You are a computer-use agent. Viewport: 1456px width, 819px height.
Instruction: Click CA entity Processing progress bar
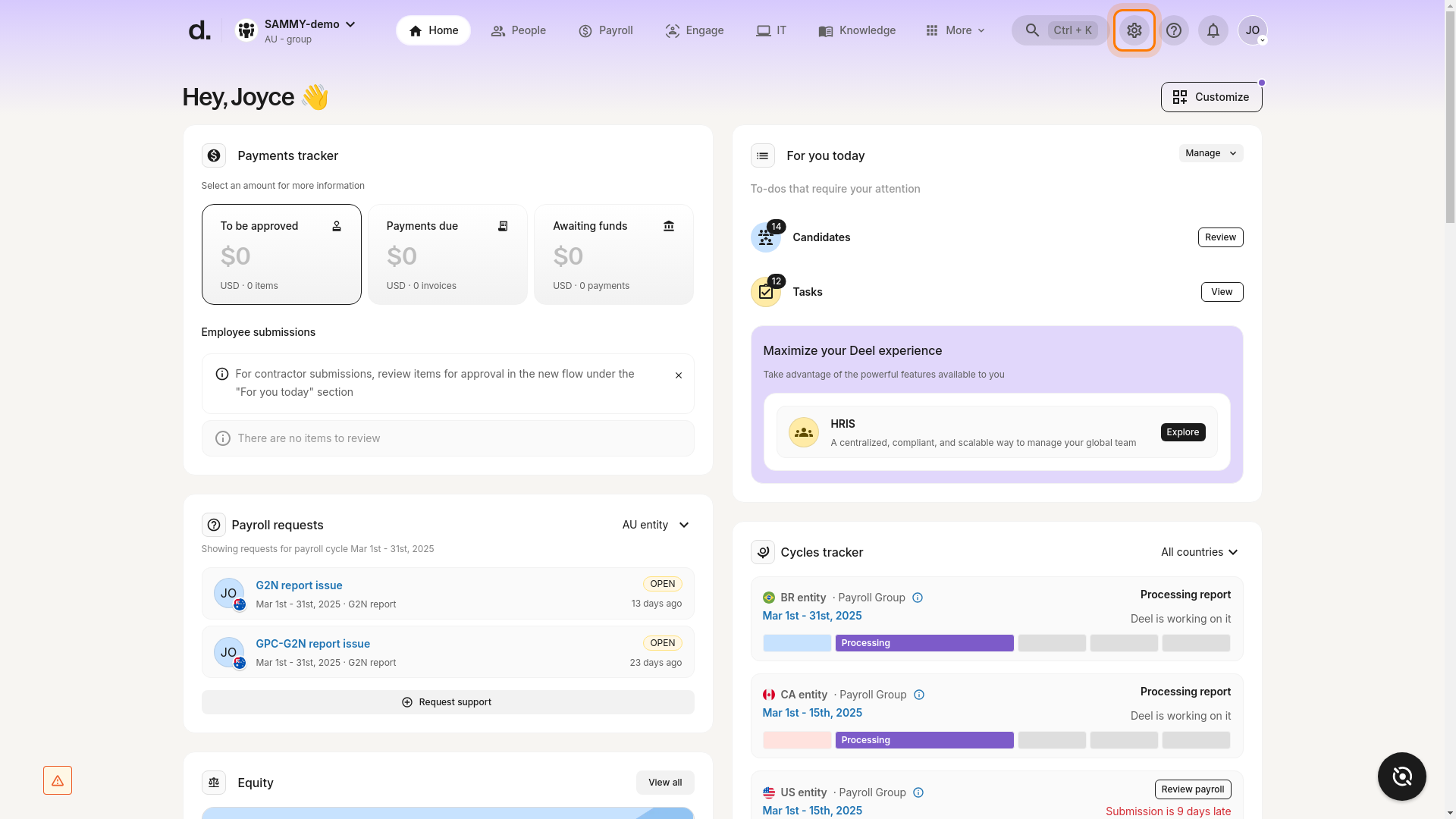[x=924, y=740]
